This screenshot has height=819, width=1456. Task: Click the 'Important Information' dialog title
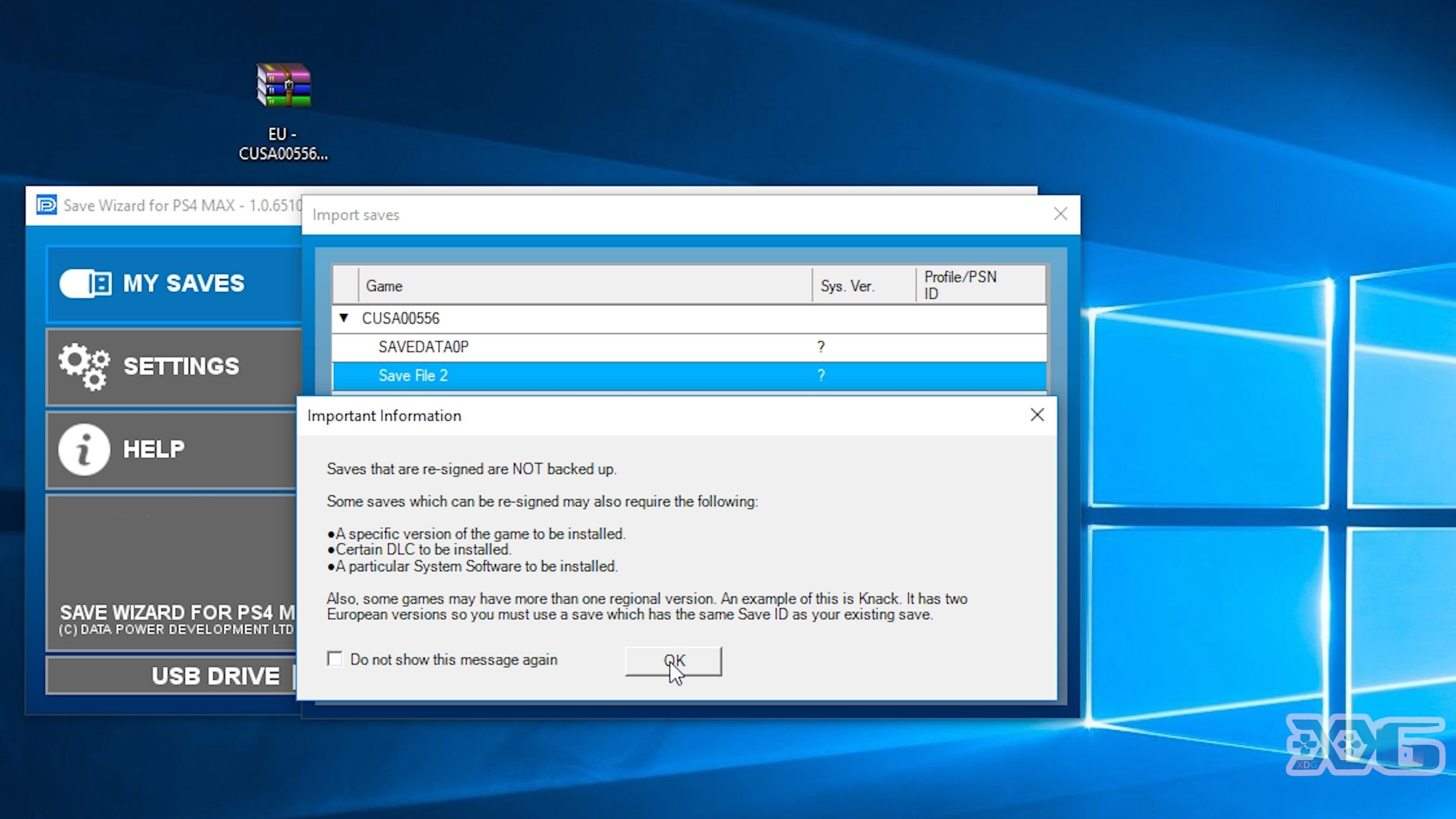pyautogui.click(x=384, y=416)
